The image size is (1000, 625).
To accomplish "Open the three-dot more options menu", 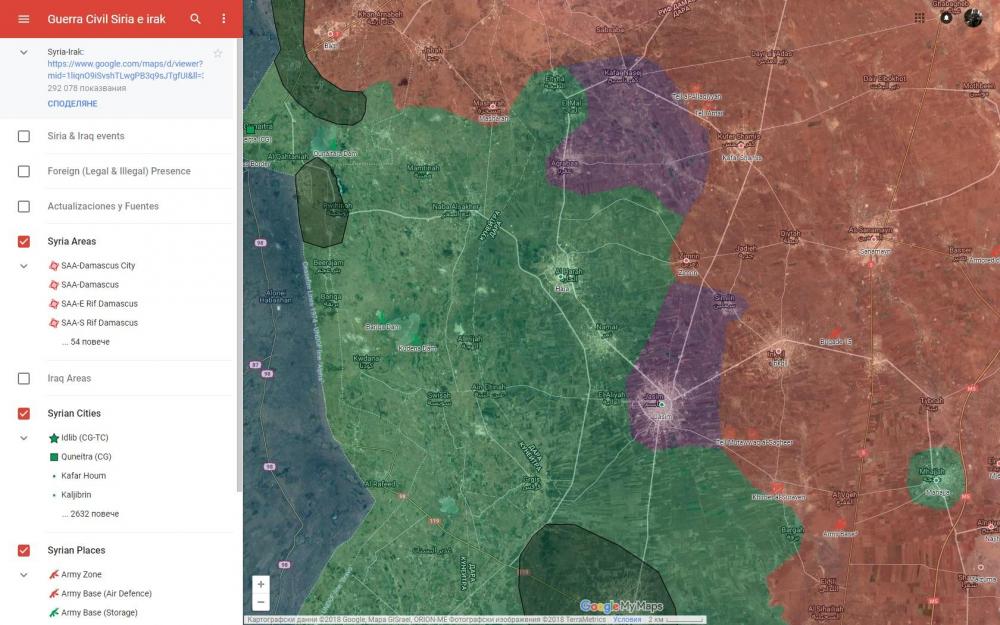I will point(224,19).
